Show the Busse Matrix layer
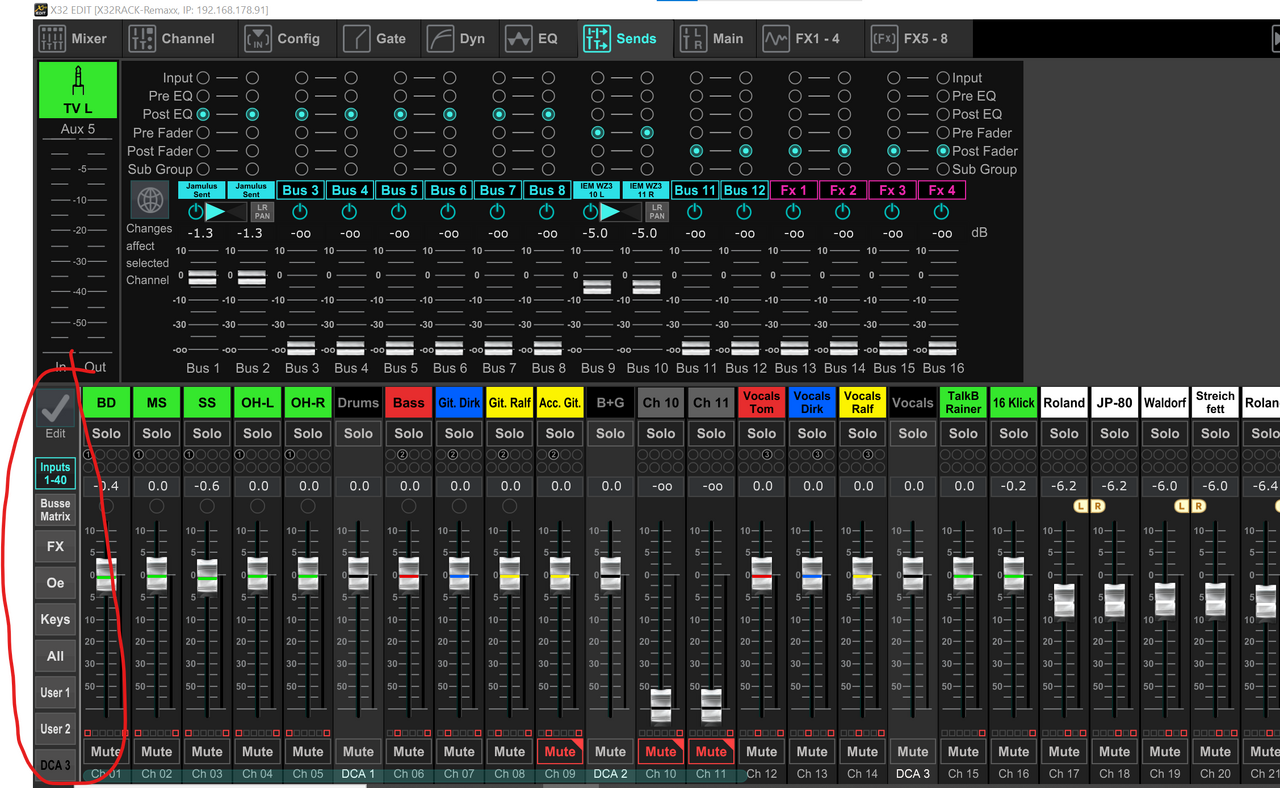 [56, 510]
